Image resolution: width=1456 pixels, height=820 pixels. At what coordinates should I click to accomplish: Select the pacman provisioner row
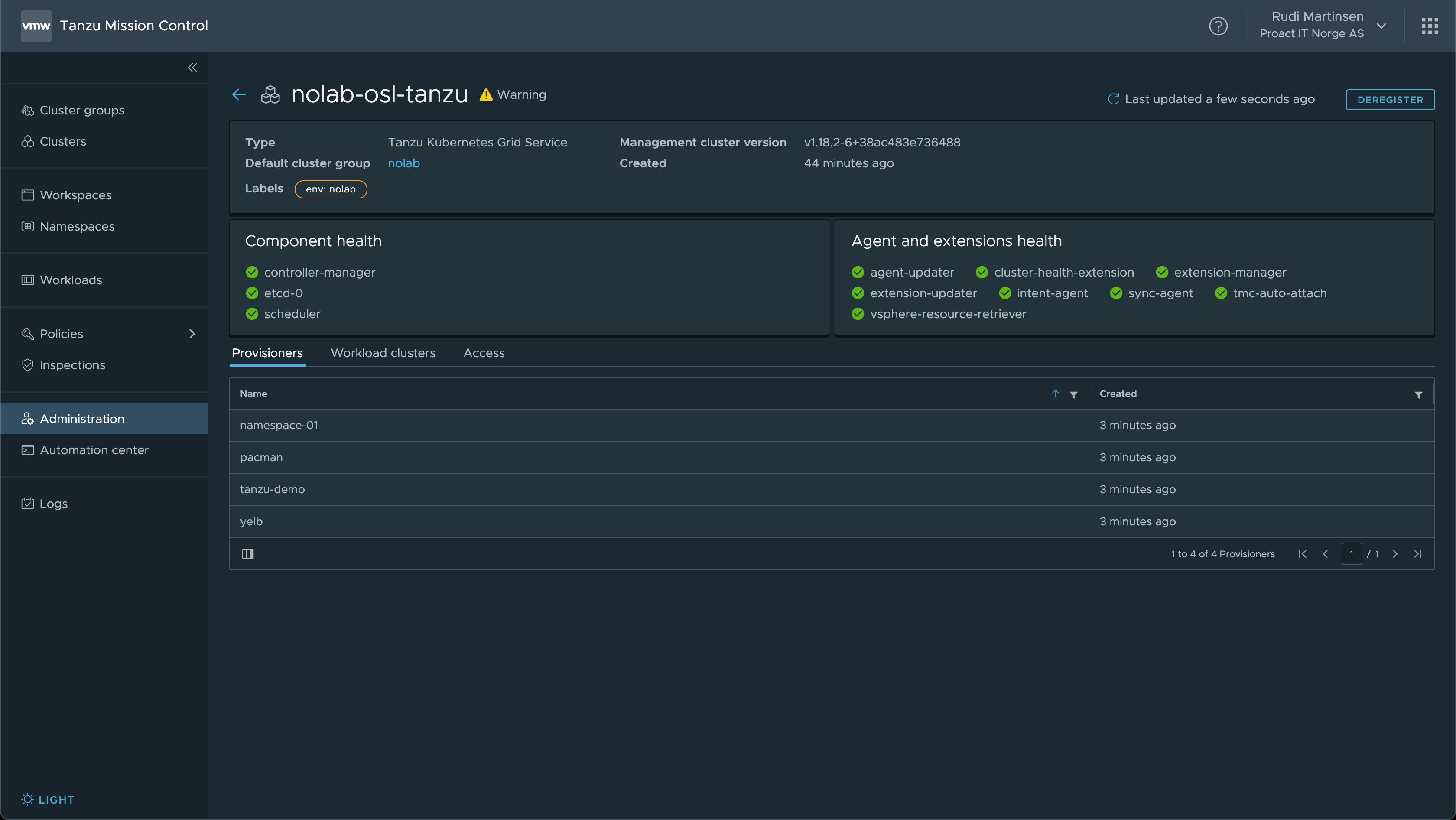(x=832, y=458)
